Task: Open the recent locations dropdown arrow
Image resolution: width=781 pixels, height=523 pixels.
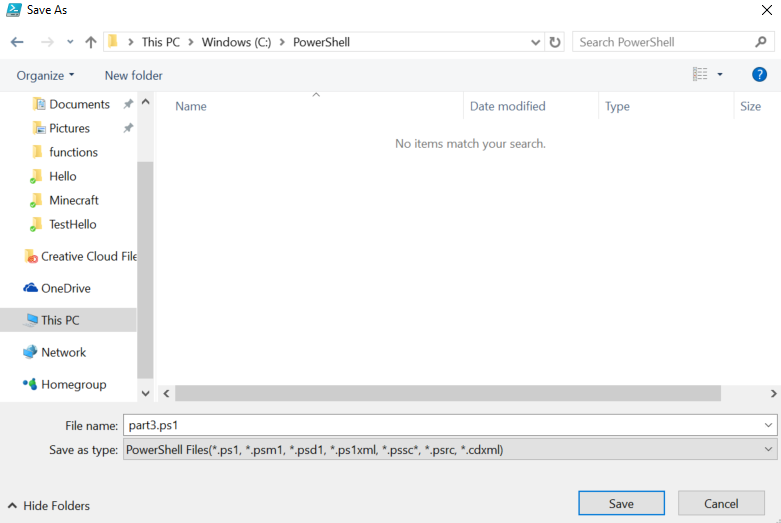Action: point(70,42)
